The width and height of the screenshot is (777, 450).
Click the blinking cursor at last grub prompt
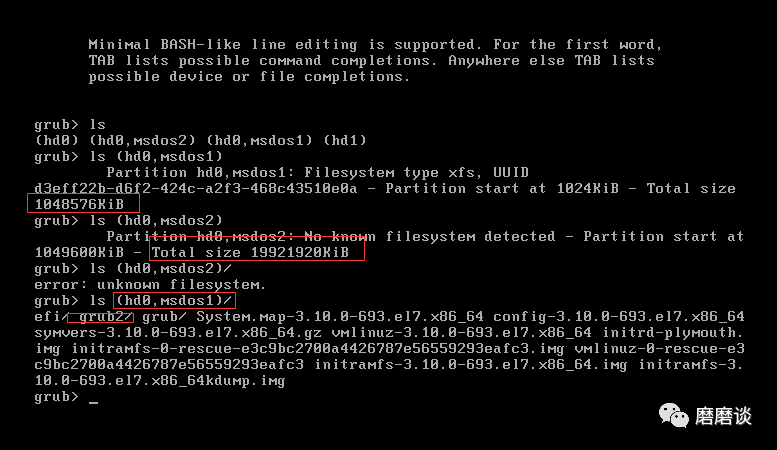(93, 402)
